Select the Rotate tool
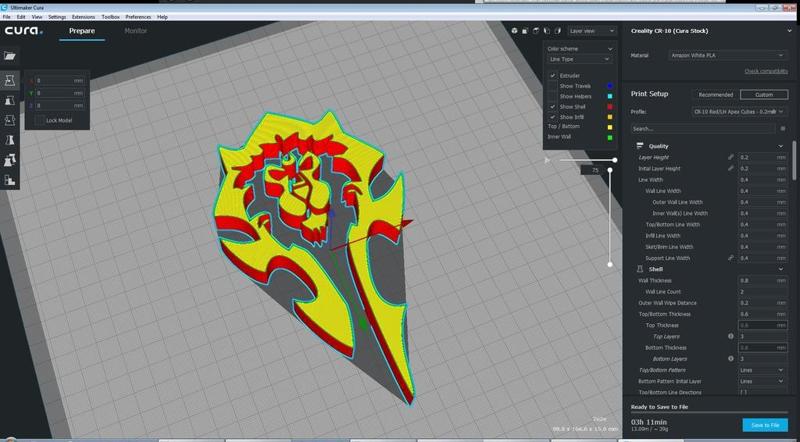This screenshot has height=442, width=800. (x=10, y=120)
